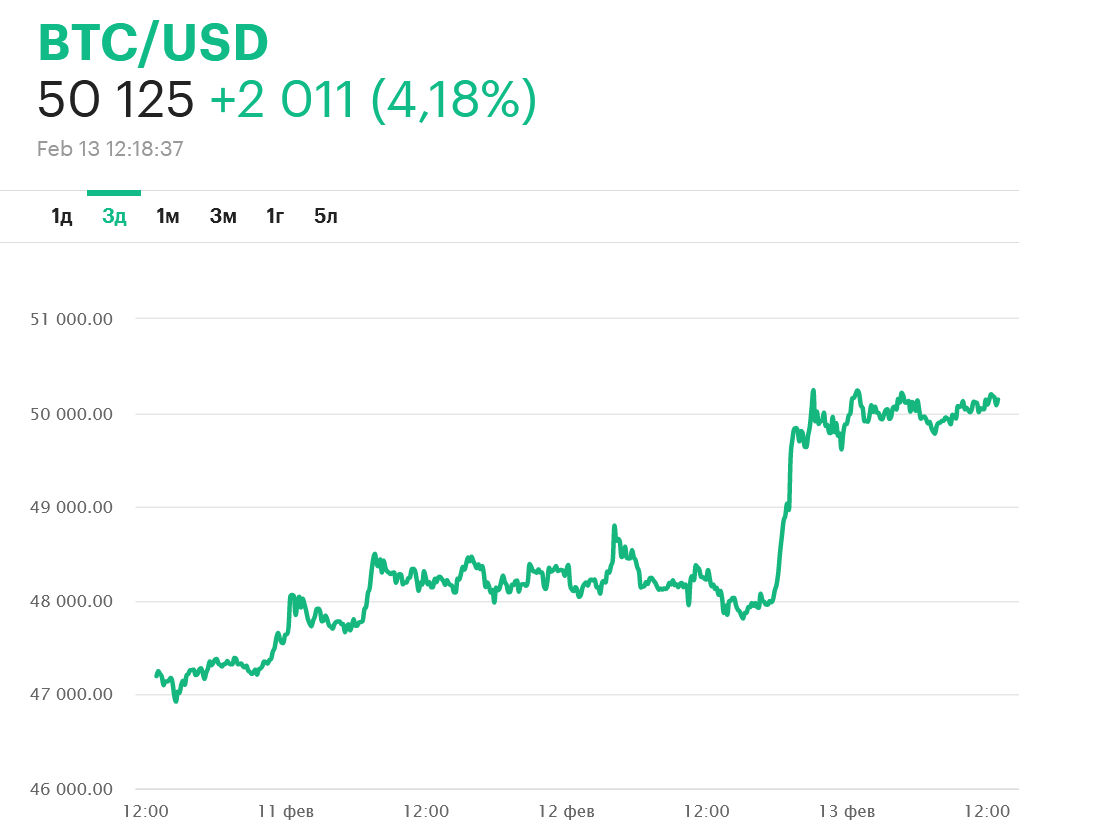Screen dimensions: 1117x834
Task: Switch to the 1д time range tab
Action: (x=62, y=216)
